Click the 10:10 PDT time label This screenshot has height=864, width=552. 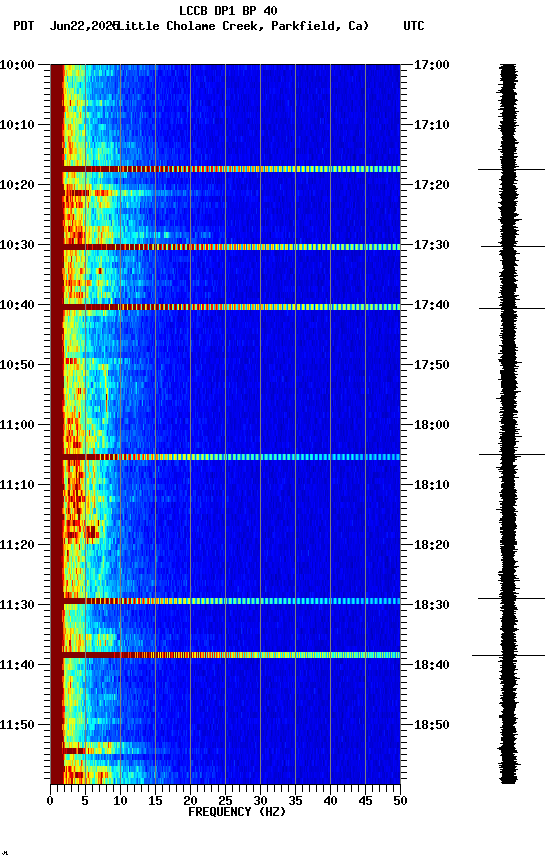pyautogui.click(x=17, y=125)
